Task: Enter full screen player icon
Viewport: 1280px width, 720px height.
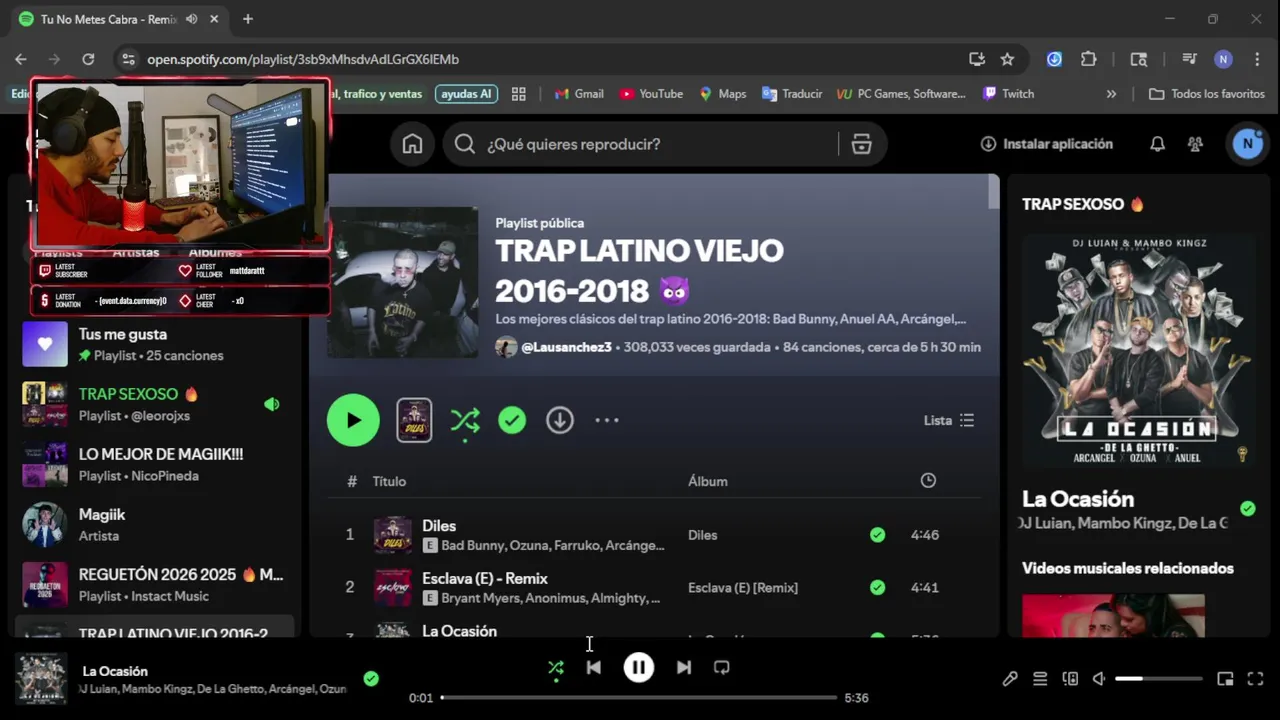Action: point(1256,679)
